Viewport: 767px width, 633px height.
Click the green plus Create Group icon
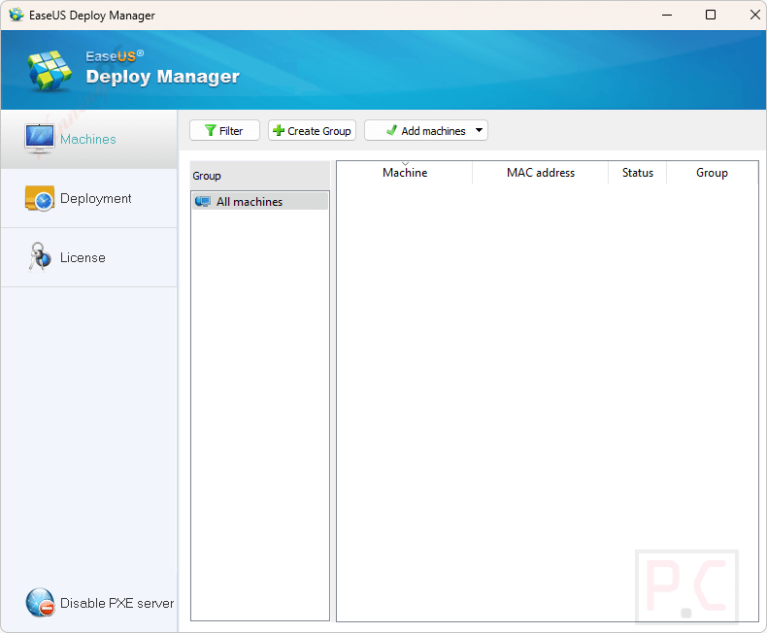click(x=278, y=131)
